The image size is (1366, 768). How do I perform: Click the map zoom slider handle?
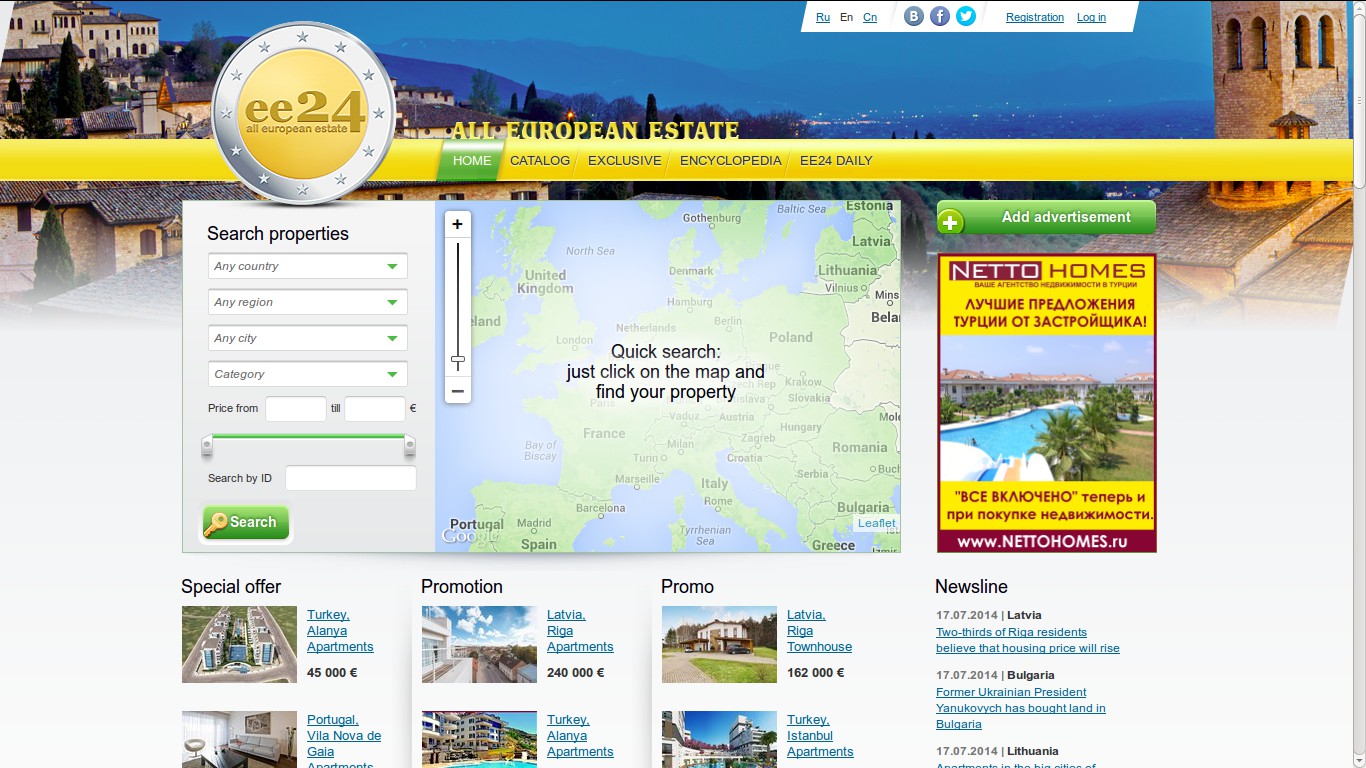click(458, 360)
